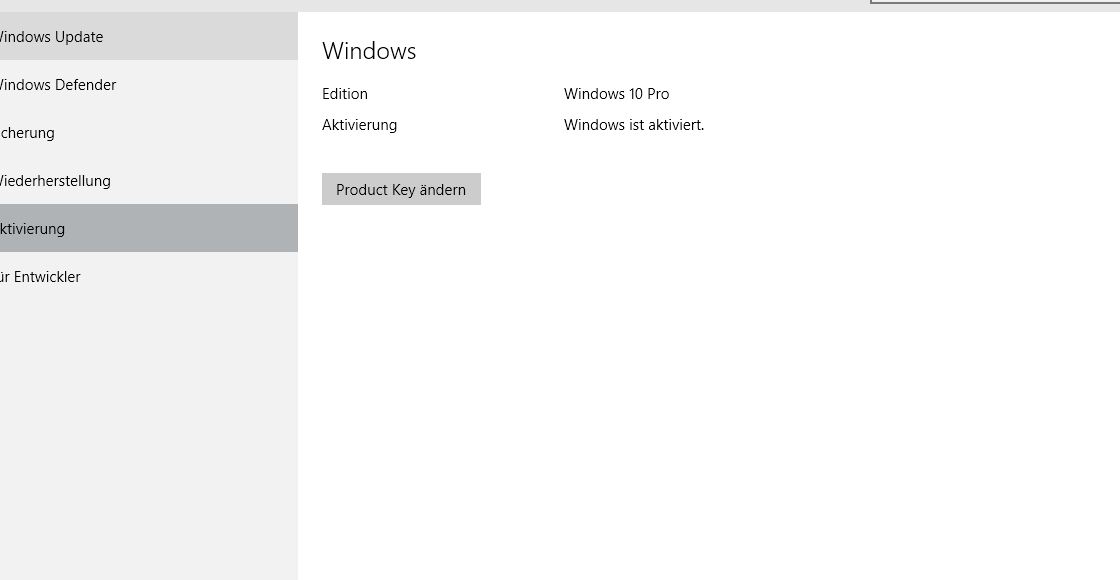Open the Für Entwickler section
1120x580 pixels.
pyautogui.click(x=149, y=276)
